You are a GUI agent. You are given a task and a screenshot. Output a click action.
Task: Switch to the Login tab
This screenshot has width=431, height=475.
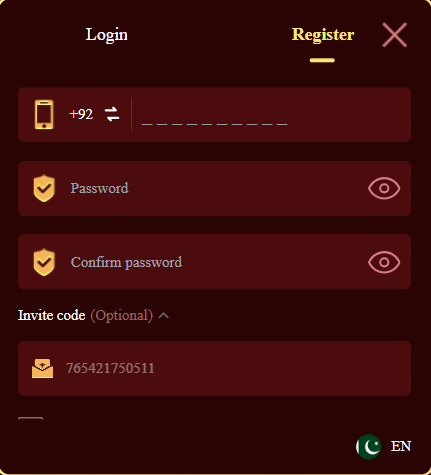107,35
